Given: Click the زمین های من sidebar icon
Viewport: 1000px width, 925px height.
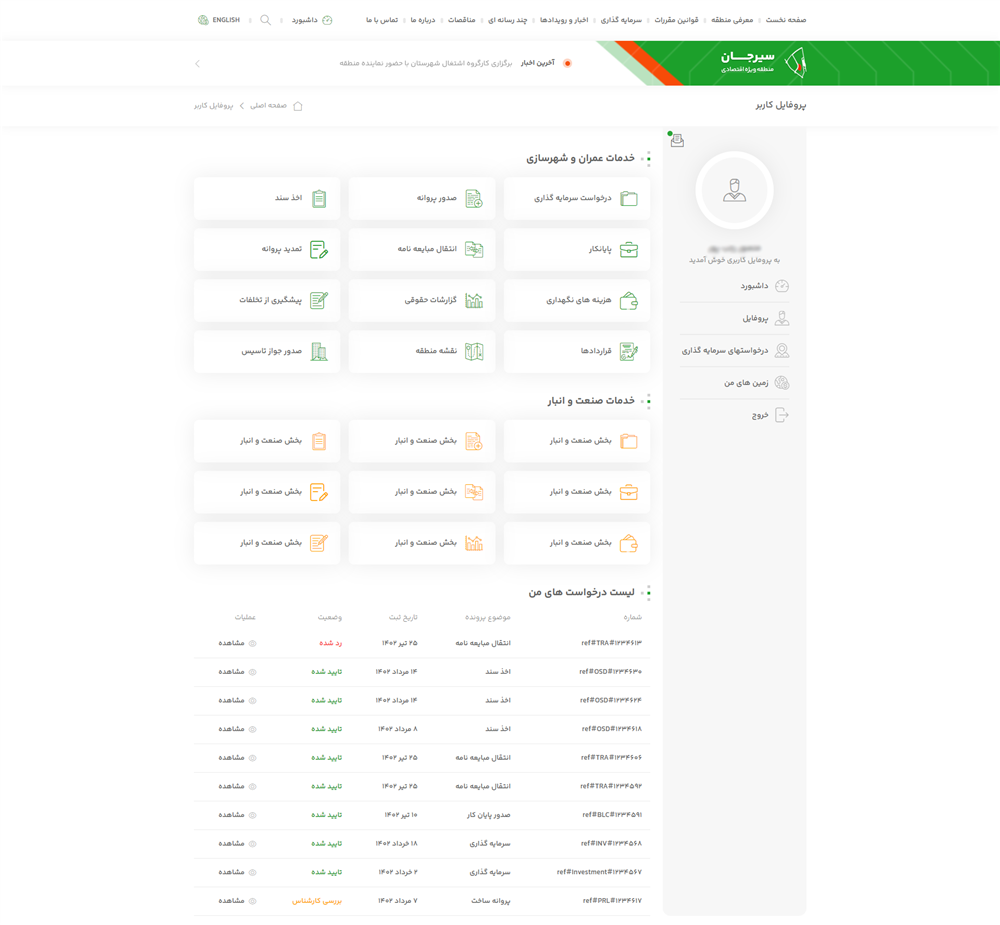Looking at the screenshot, I should 782,383.
